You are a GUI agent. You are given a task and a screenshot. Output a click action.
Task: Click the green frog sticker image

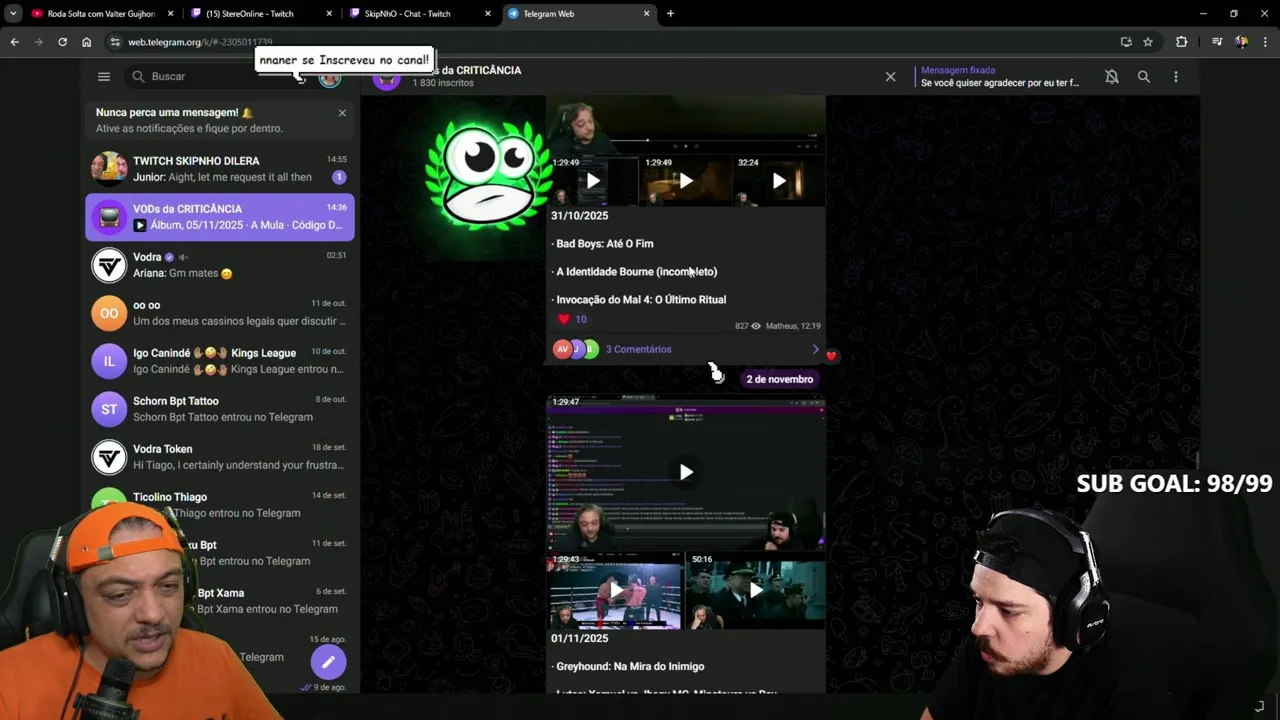489,176
